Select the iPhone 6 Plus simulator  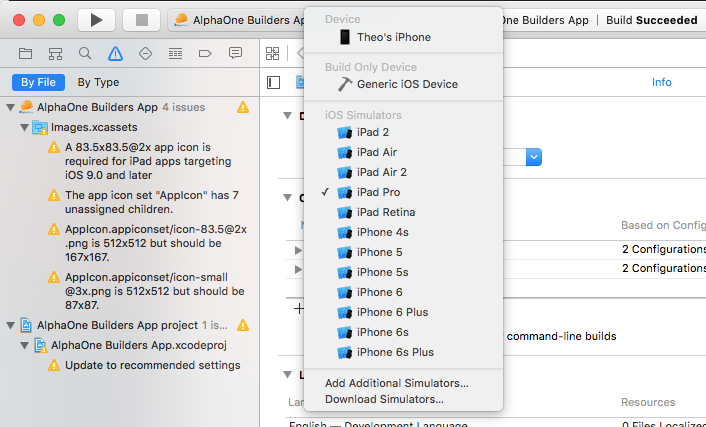[x=403, y=312]
